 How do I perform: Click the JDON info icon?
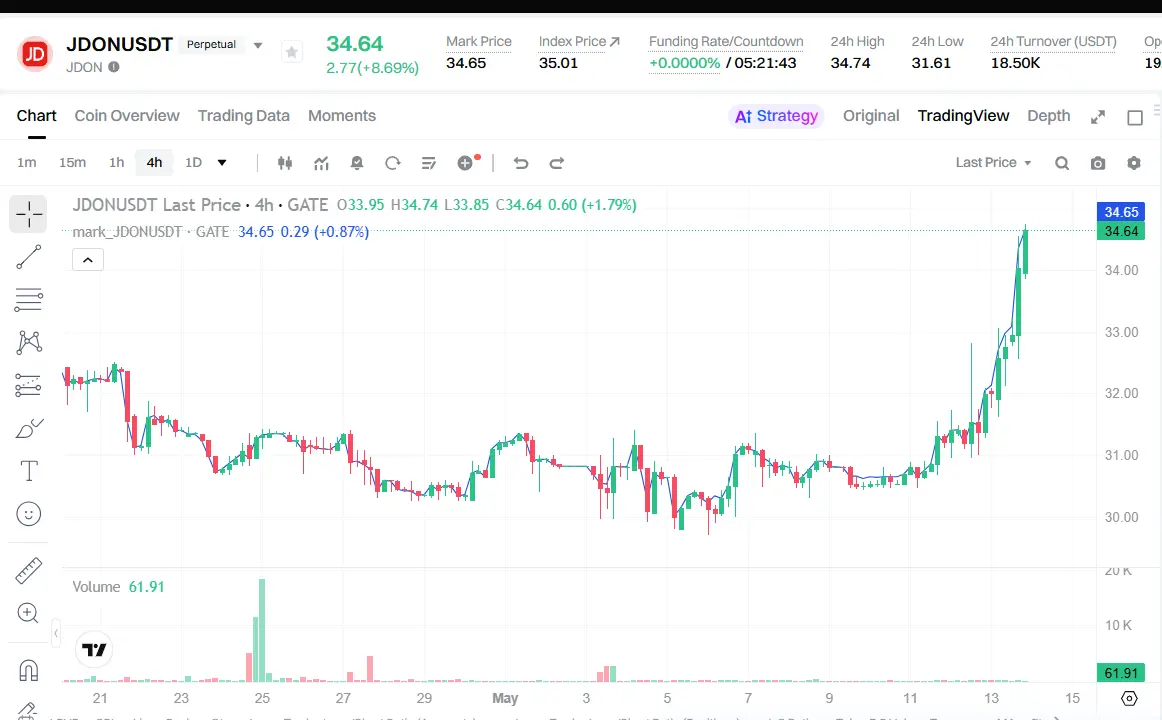(x=113, y=67)
